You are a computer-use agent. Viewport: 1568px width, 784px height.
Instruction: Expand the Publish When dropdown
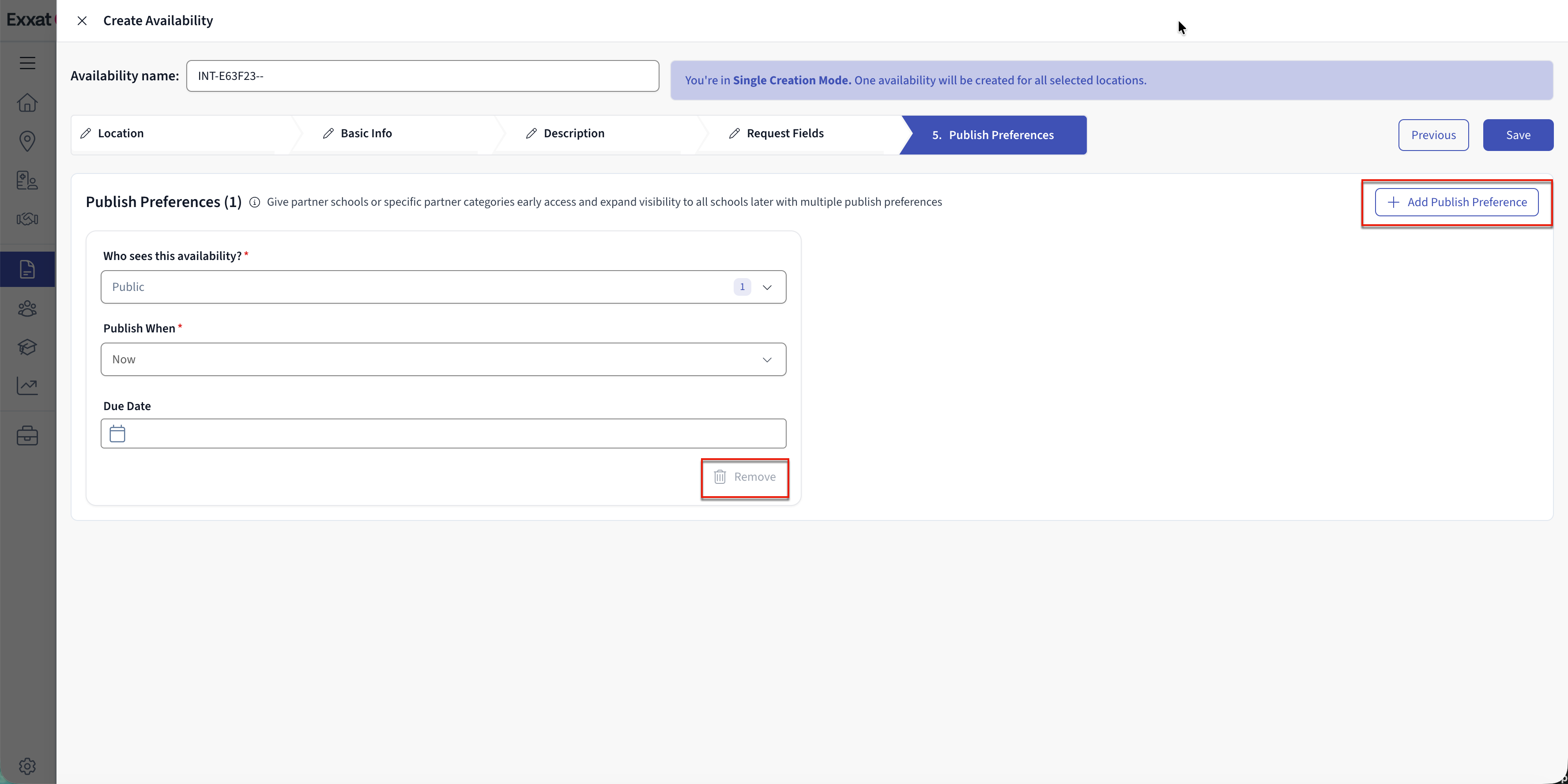click(443, 360)
